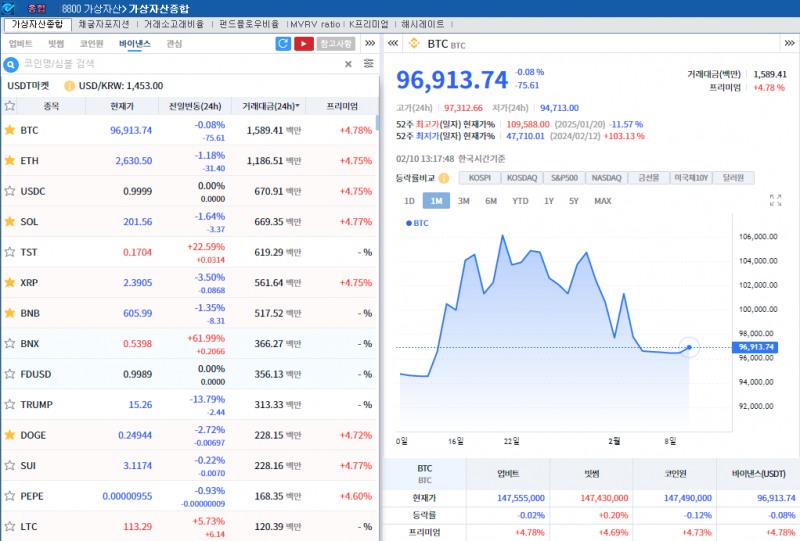Viewport: 800px width, 541px height.
Task: Toggle favorite star for ETH
Action: click(x=10, y=161)
